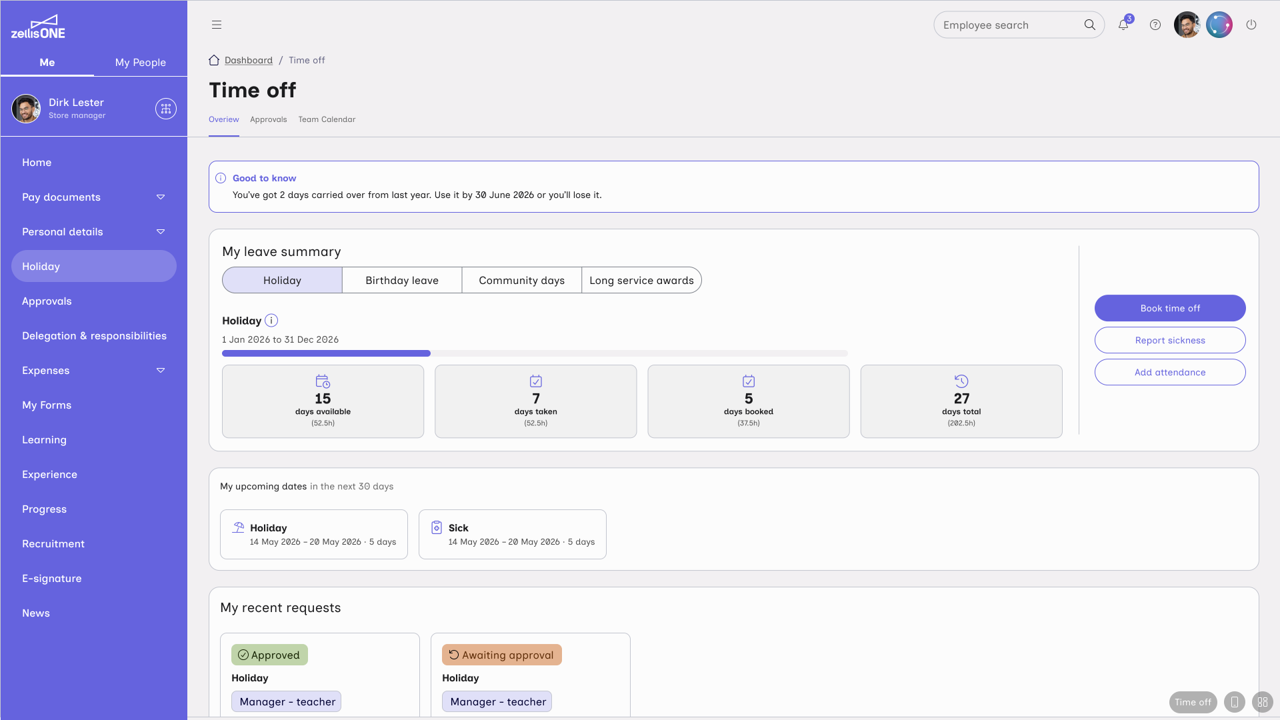The height and width of the screenshot is (720, 1280).
Task: Select the Holiday segment in My leave summary
Action: pyautogui.click(x=282, y=281)
